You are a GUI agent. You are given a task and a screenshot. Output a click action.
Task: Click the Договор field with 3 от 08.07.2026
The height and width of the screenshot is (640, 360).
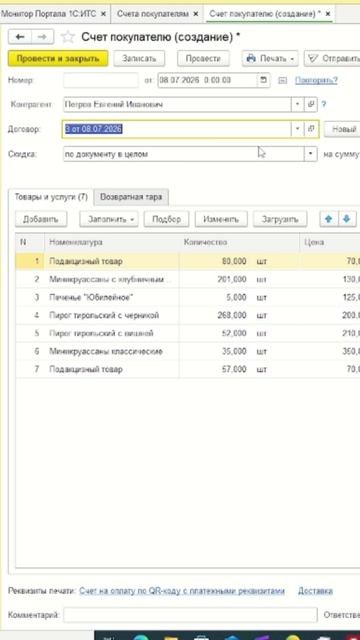pyautogui.click(x=177, y=129)
